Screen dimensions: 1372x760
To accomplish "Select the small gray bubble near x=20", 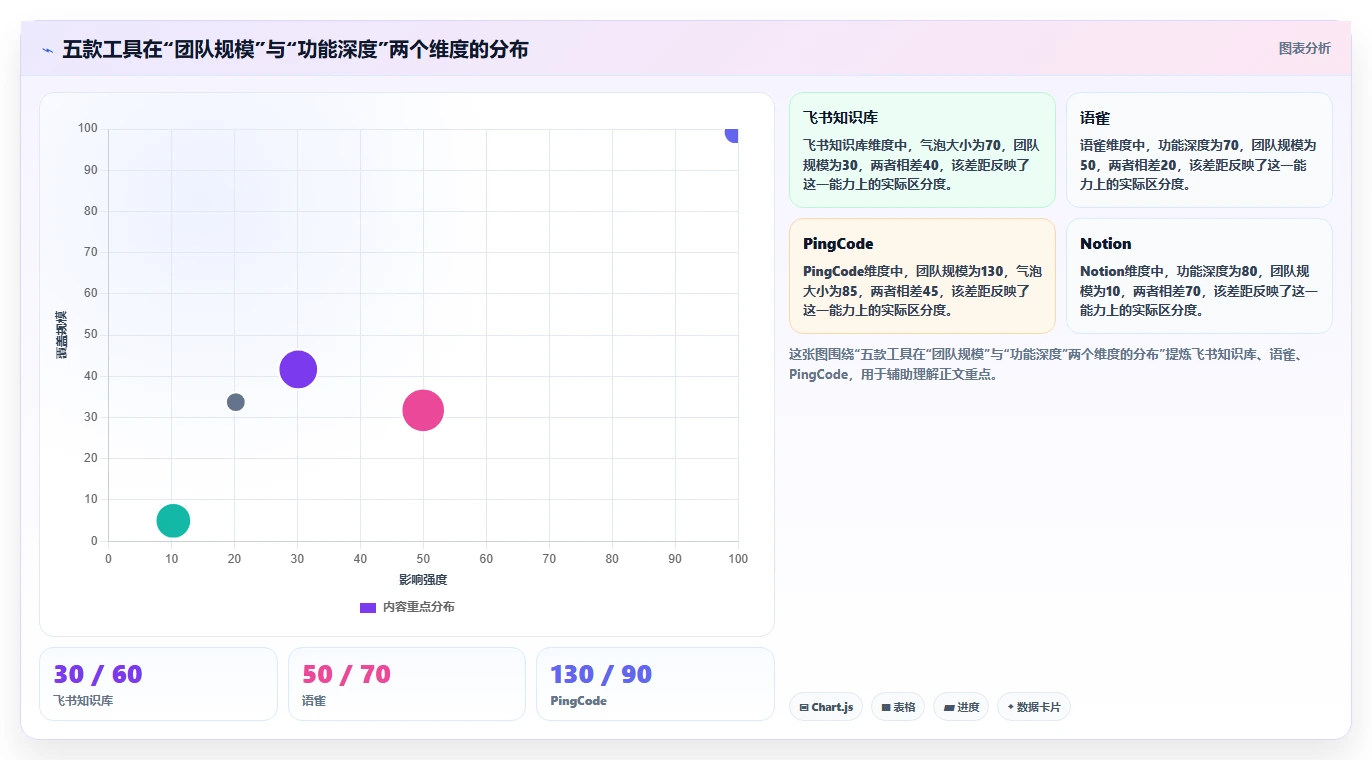I will [x=235, y=402].
